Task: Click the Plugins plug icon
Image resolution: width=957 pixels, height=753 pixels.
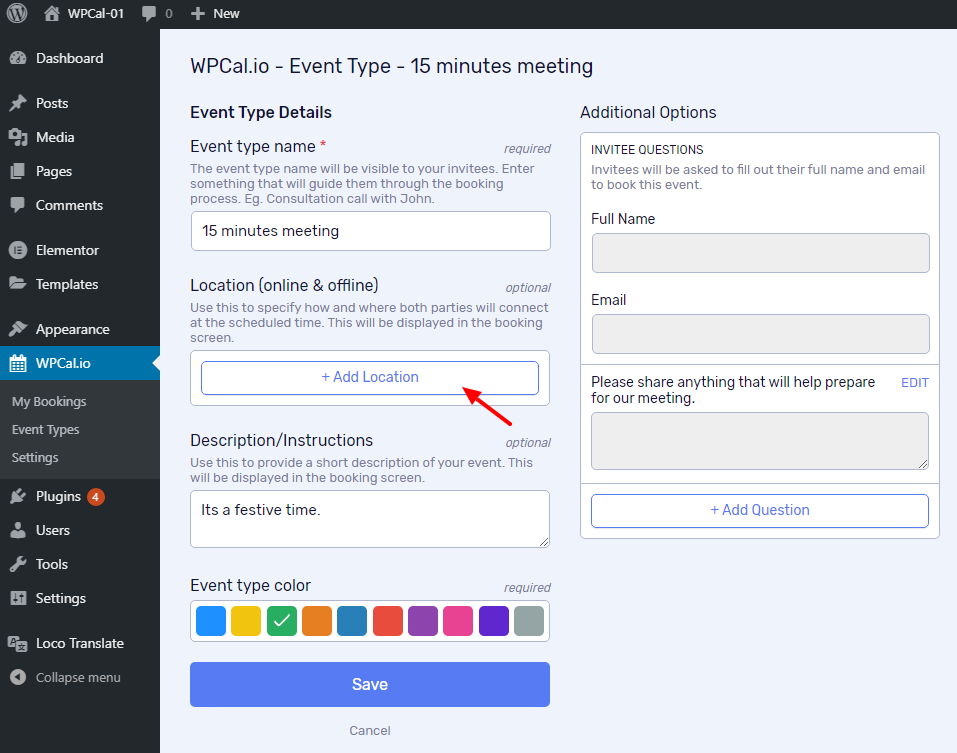Action: [x=18, y=496]
